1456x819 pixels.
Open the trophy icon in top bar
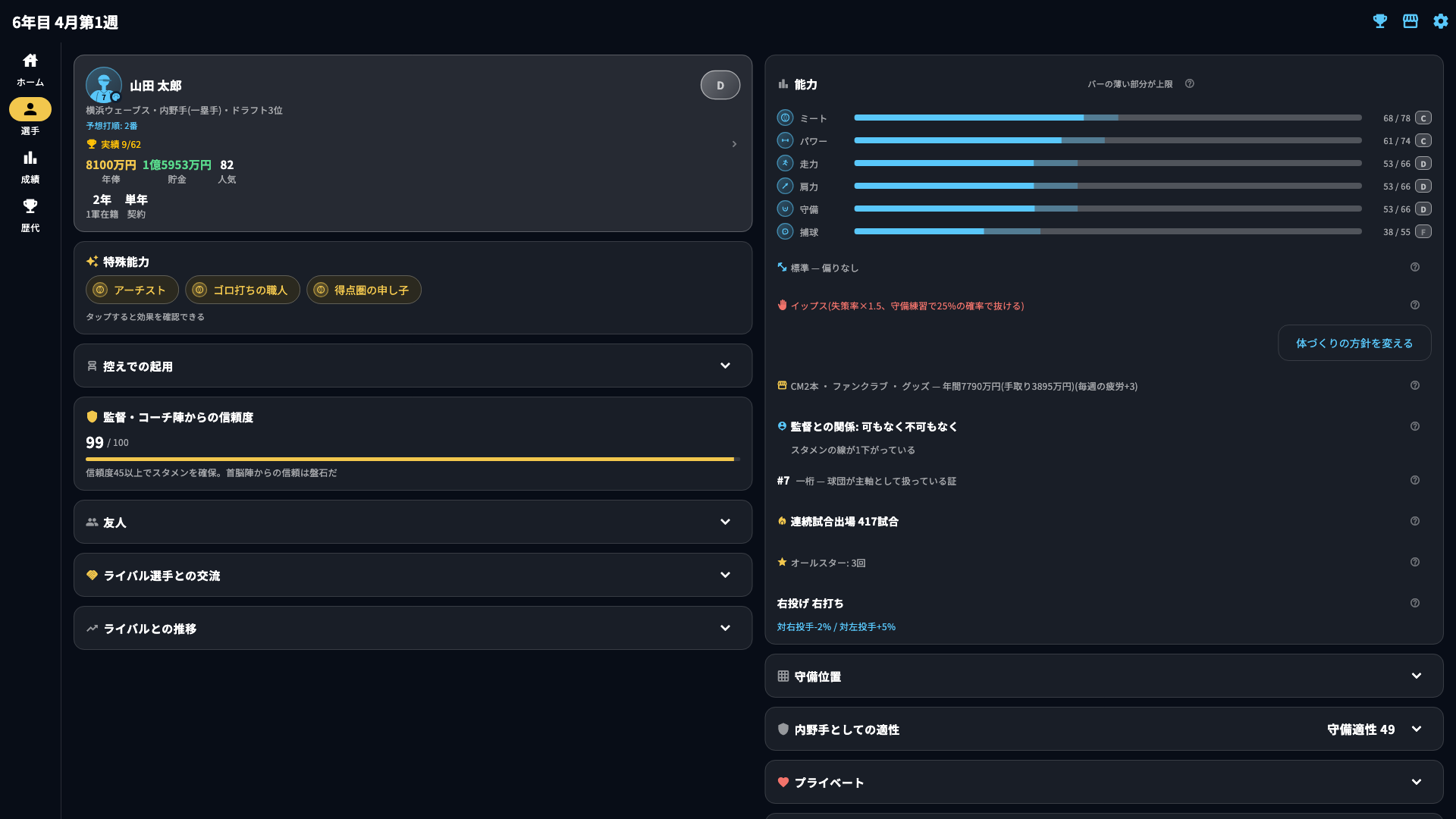[1380, 21]
